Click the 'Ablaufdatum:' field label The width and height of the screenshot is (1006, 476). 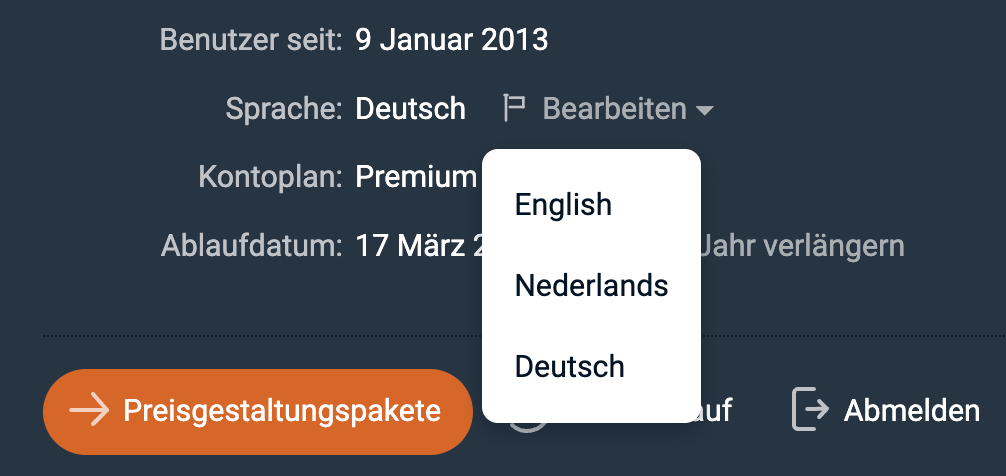point(252,245)
